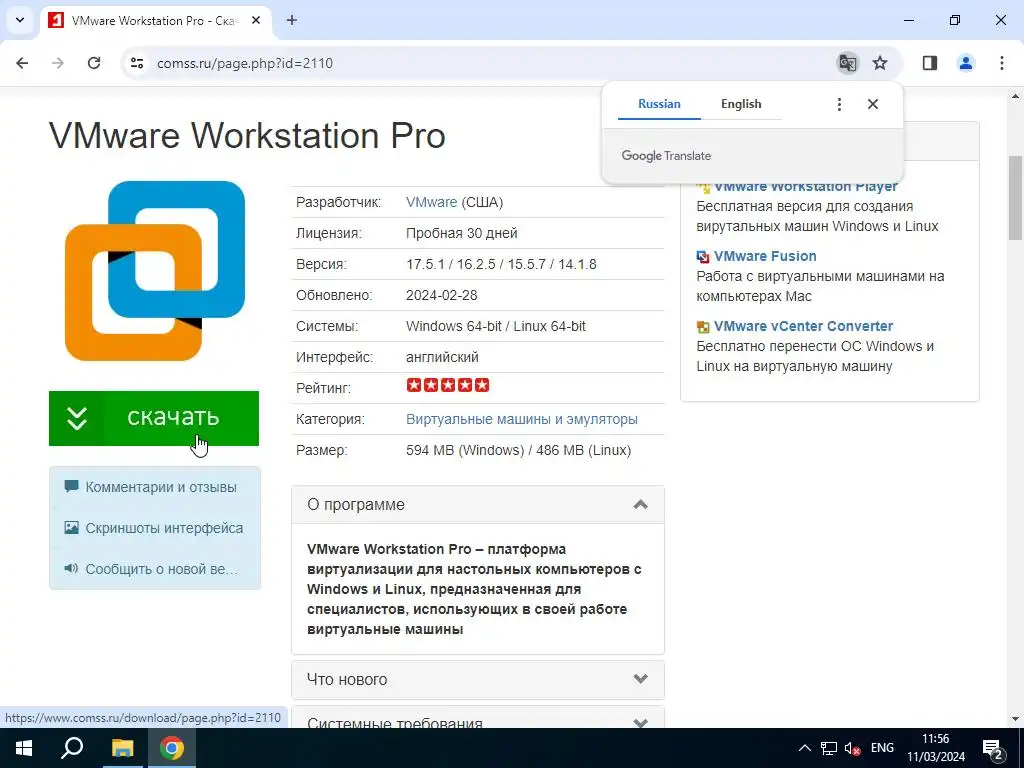Open Виртуальные машины и эмуляторы category link
This screenshot has height=768, width=1024.
522,419
